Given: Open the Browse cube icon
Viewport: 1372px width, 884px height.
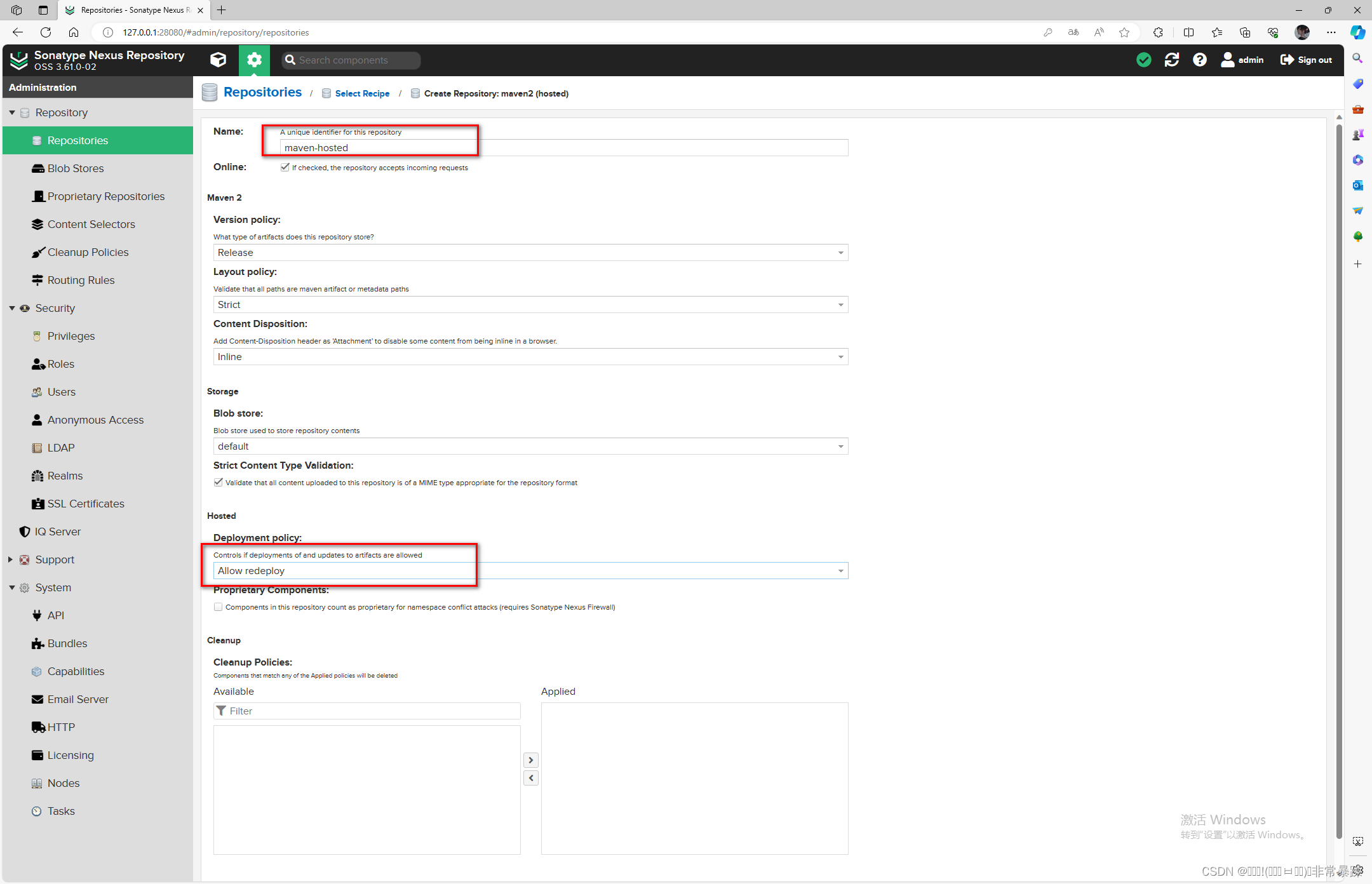Looking at the screenshot, I should 219,60.
